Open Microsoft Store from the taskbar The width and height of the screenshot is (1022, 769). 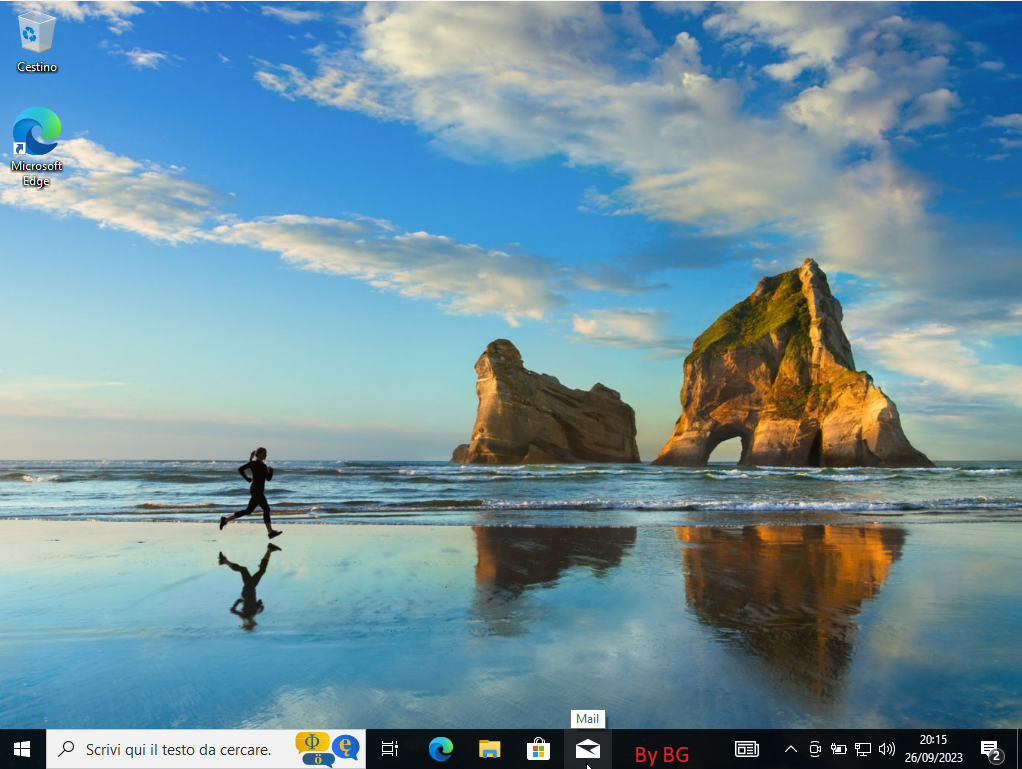[x=538, y=749]
